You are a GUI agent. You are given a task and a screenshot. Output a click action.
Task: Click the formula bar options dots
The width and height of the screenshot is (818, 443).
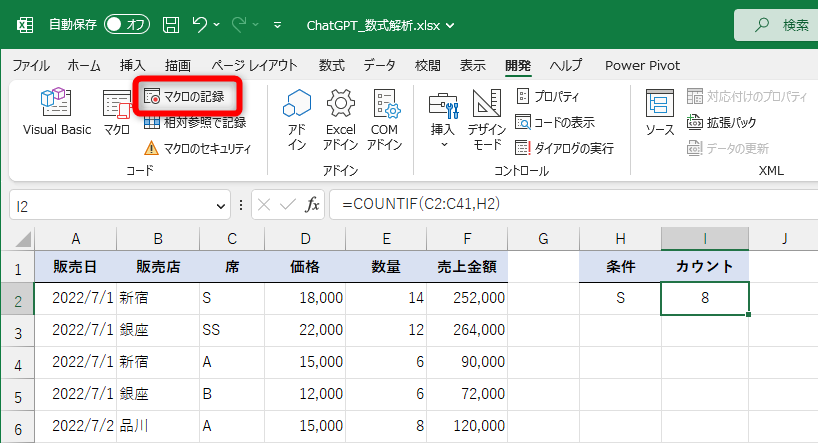coord(240,205)
